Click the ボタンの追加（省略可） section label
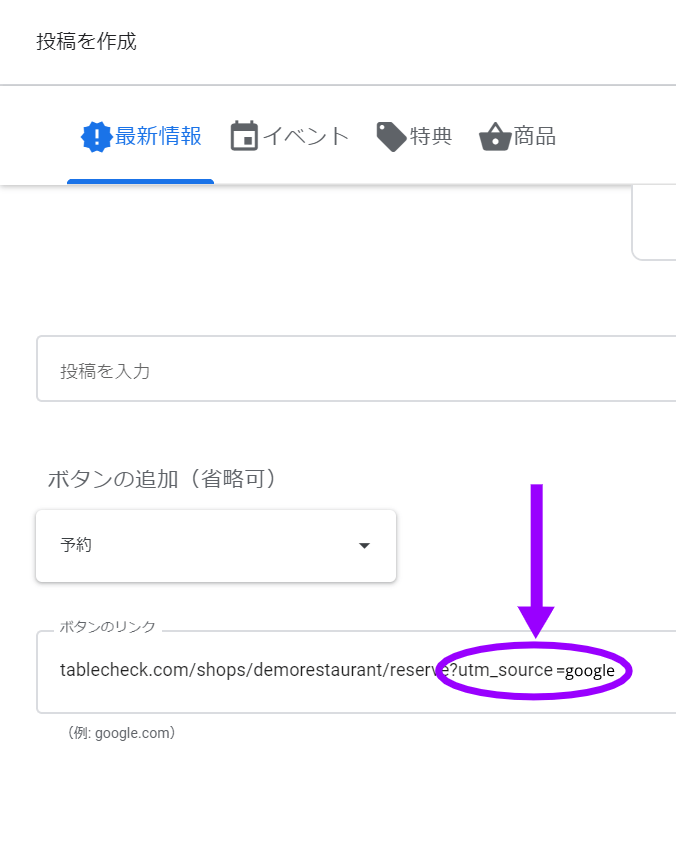 [162, 479]
